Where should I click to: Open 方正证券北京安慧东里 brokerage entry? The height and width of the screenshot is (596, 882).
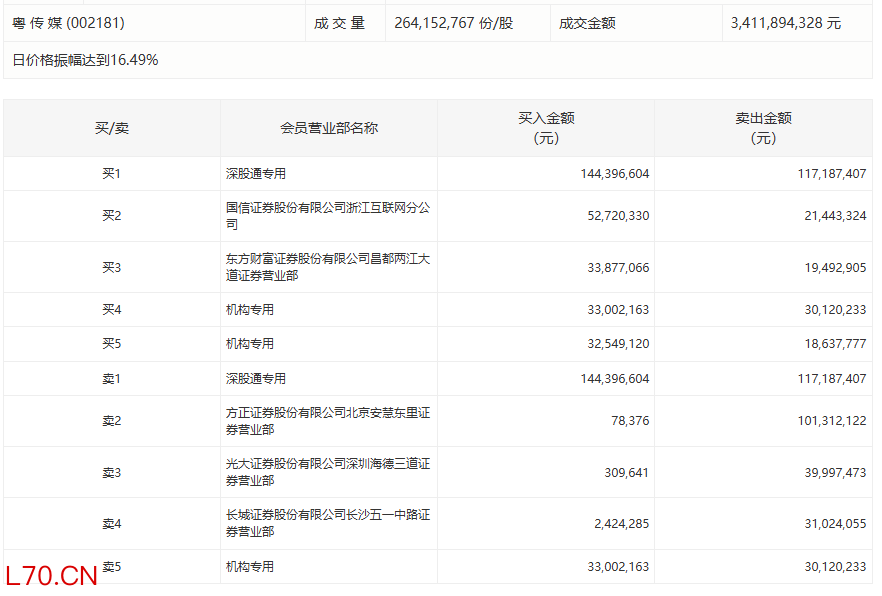click(x=328, y=421)
